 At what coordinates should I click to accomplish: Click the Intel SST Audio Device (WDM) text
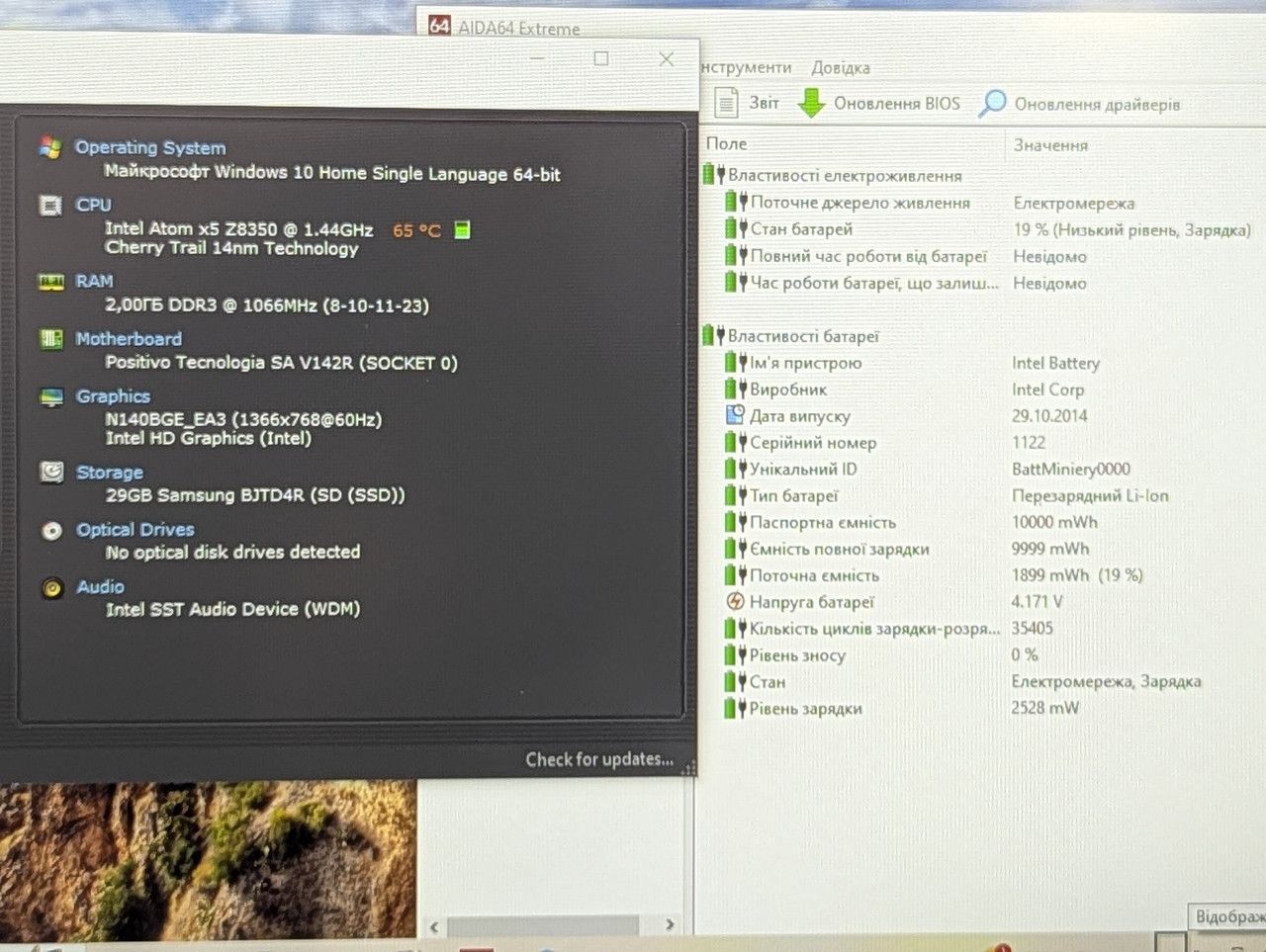tap(232, 609)
